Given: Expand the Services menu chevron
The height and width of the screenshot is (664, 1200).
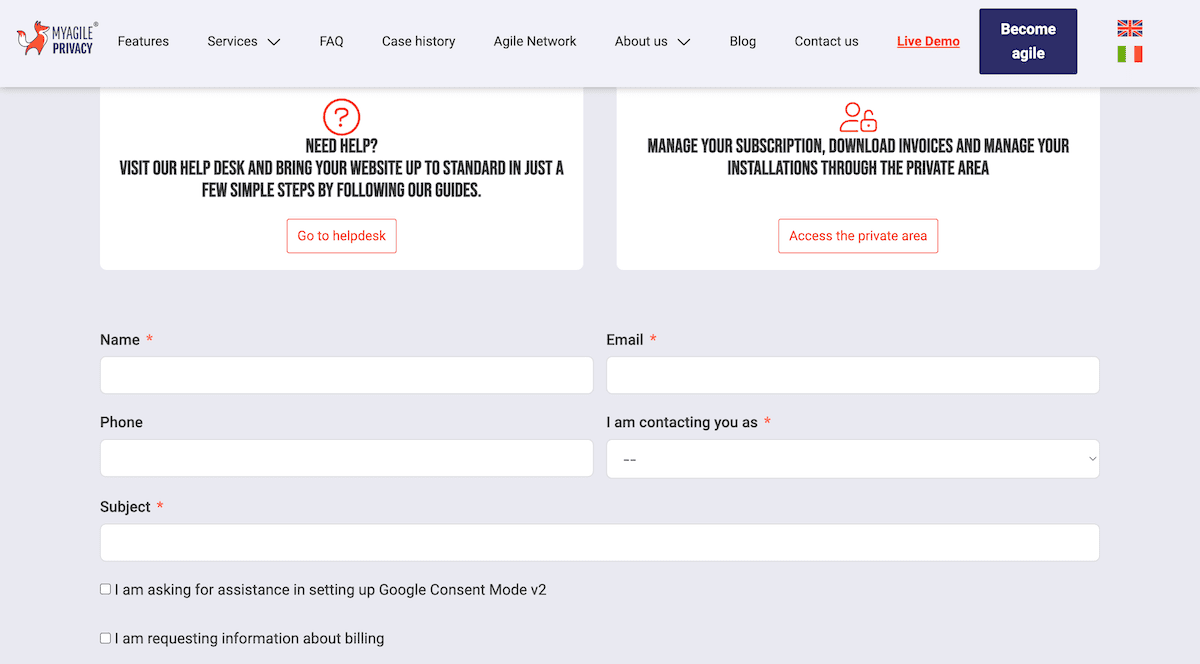Looking at the screenshot, I should 273,42.
